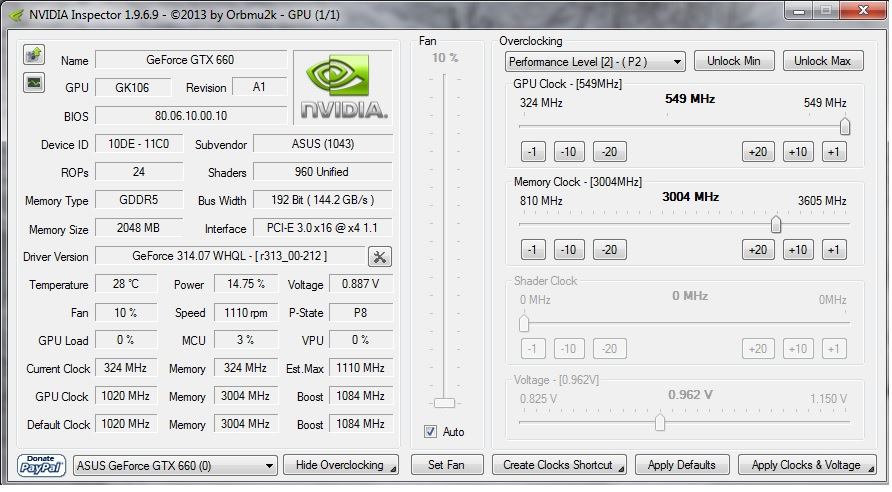Click the fan Speed 1110 rpm value

coord(246,312)
